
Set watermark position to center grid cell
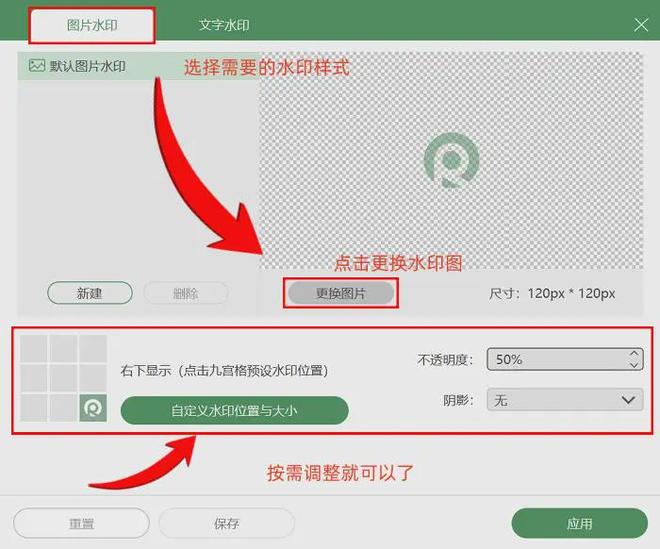(63, 378)
